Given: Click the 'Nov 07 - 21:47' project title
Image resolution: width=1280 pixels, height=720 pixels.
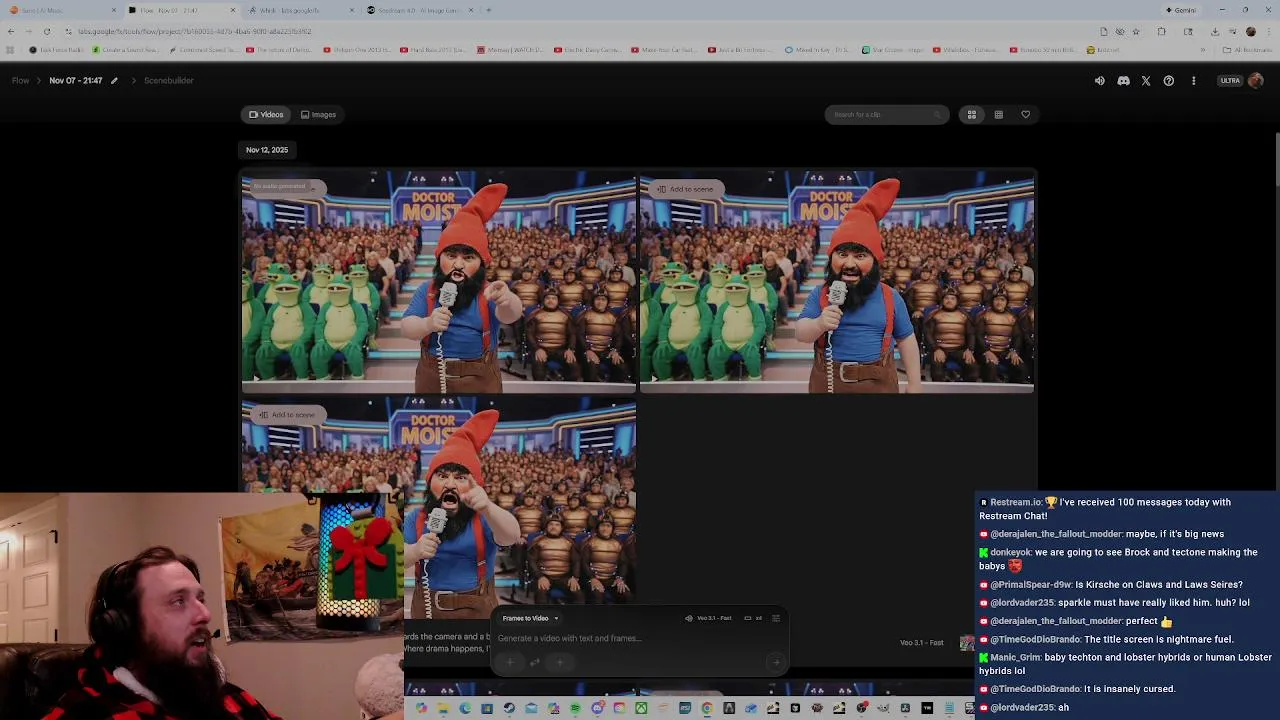Looking at the screenshot, I should click(x=76, y=81).
